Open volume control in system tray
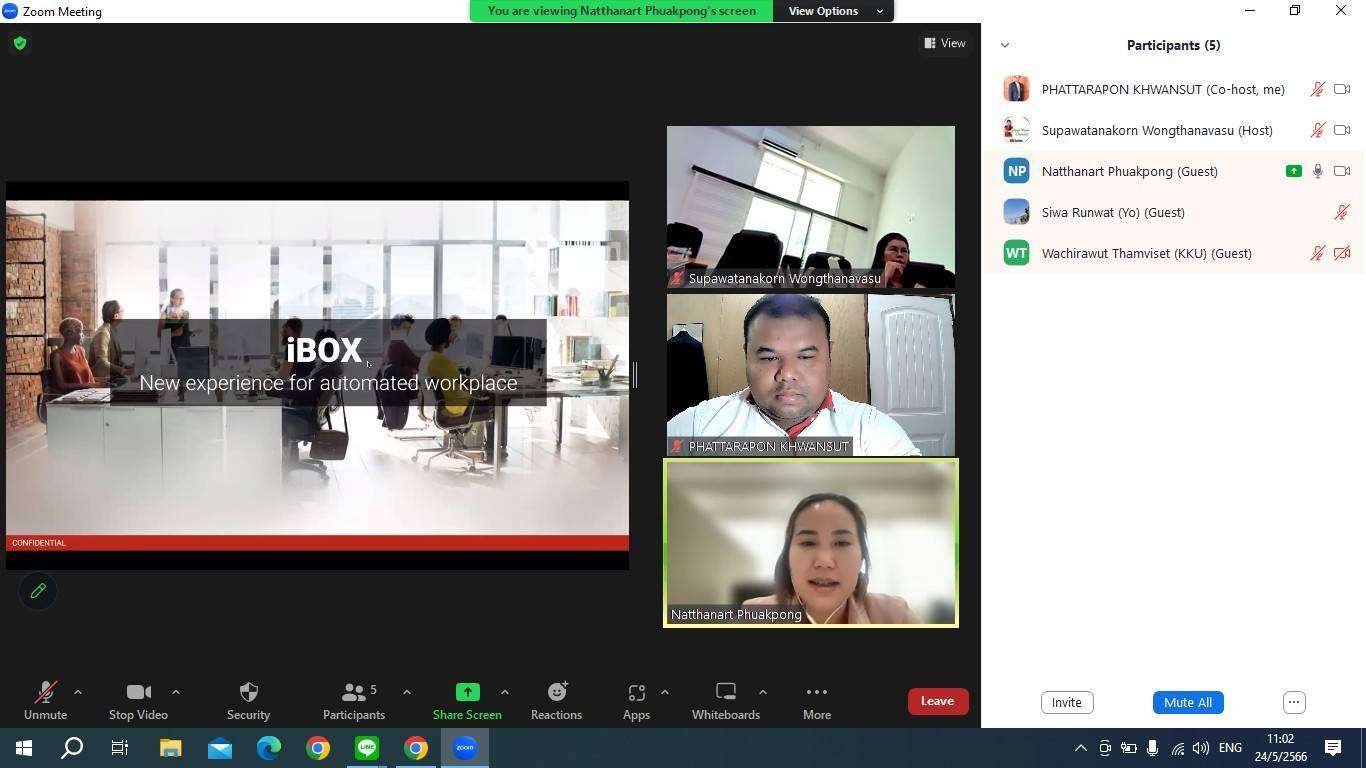Screen dimensions: 1366x768 click(x=1201, y=748)
